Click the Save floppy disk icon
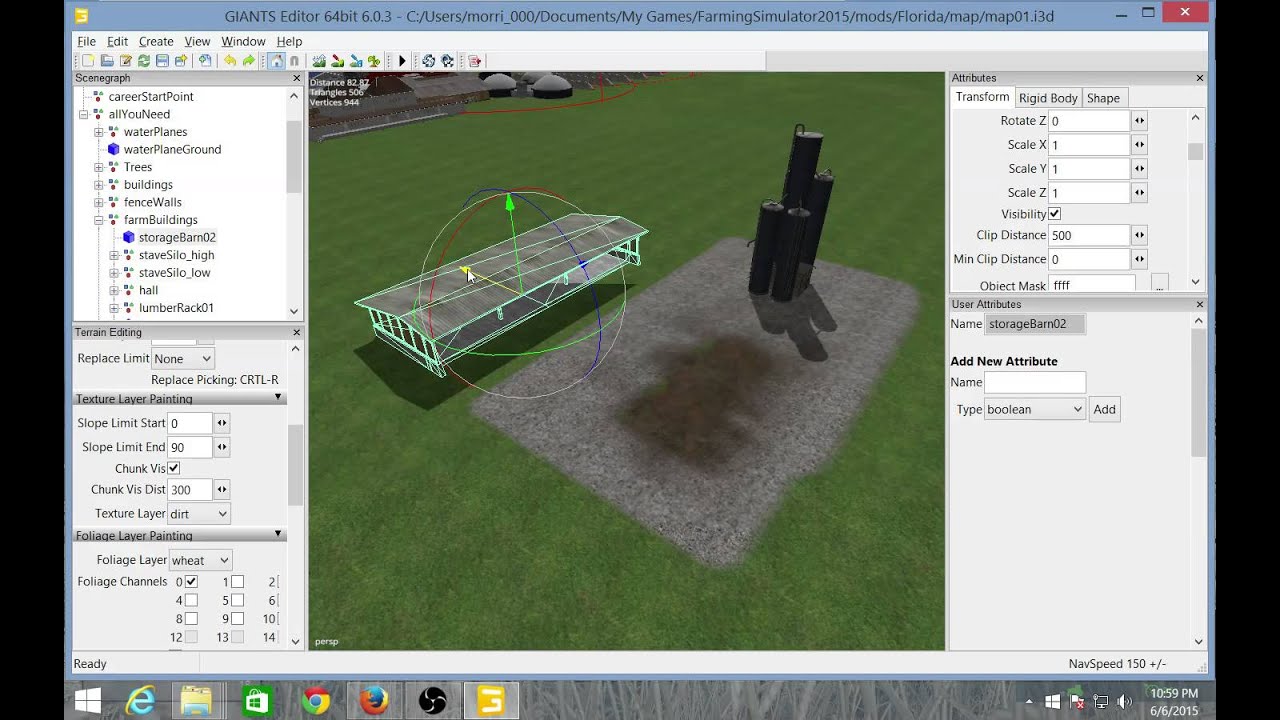The height and width of the screenshot is (720, 1280). tap(162, 61)
